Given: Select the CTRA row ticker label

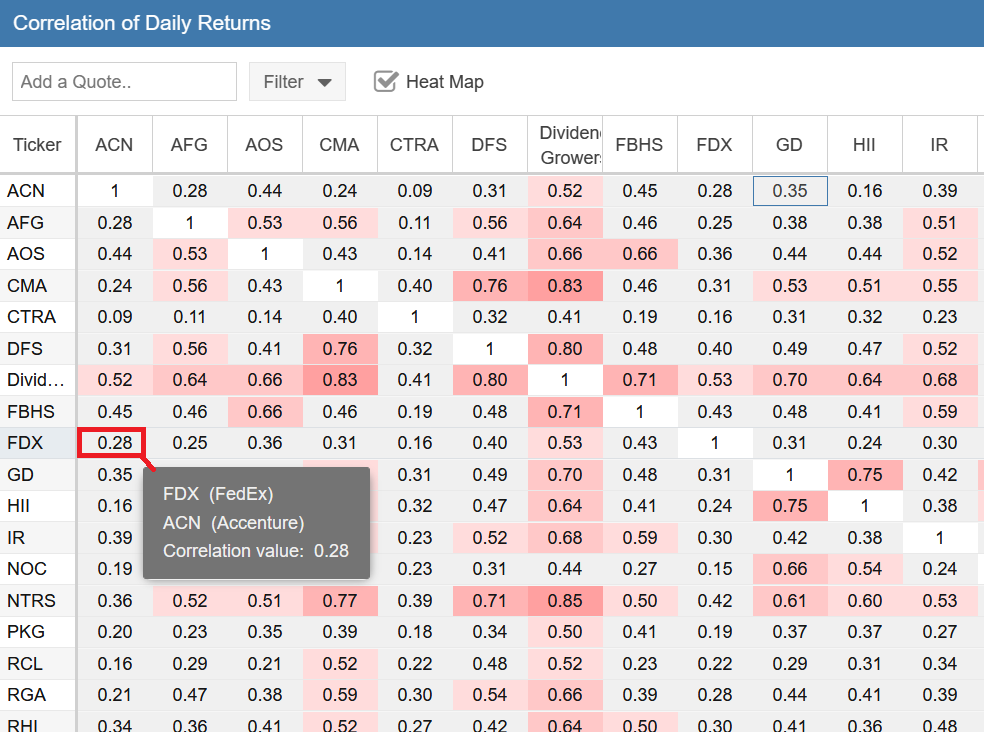Looking at the screenshot, I should point(31,317).
